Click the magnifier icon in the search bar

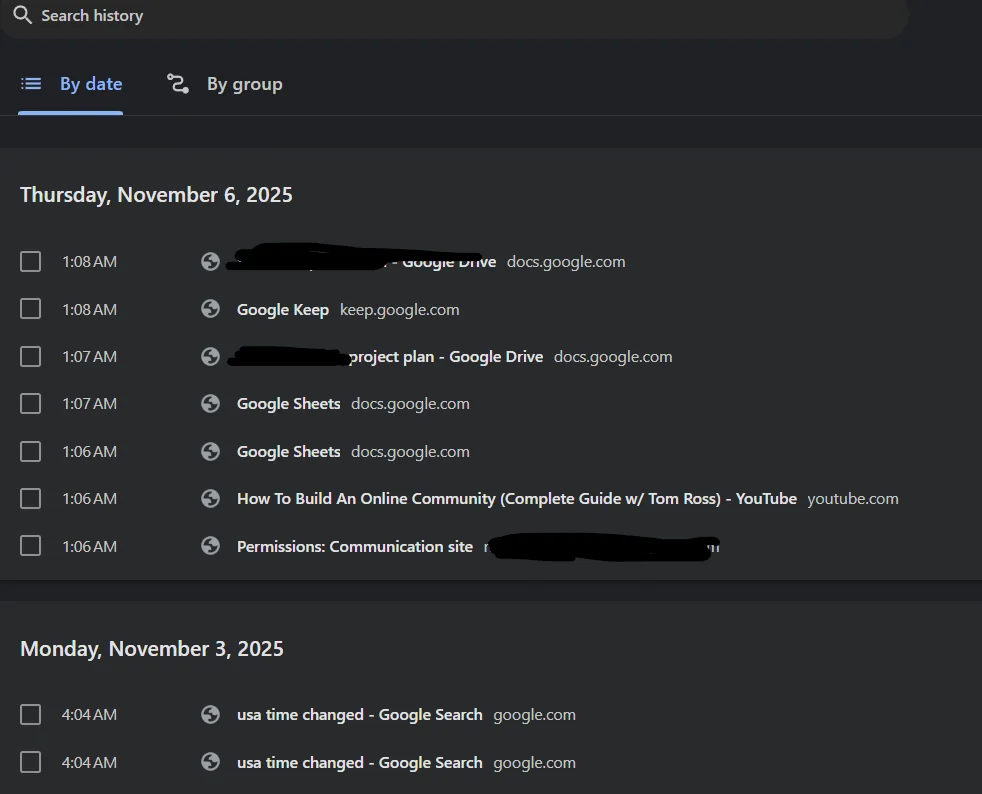coord(22,15)
